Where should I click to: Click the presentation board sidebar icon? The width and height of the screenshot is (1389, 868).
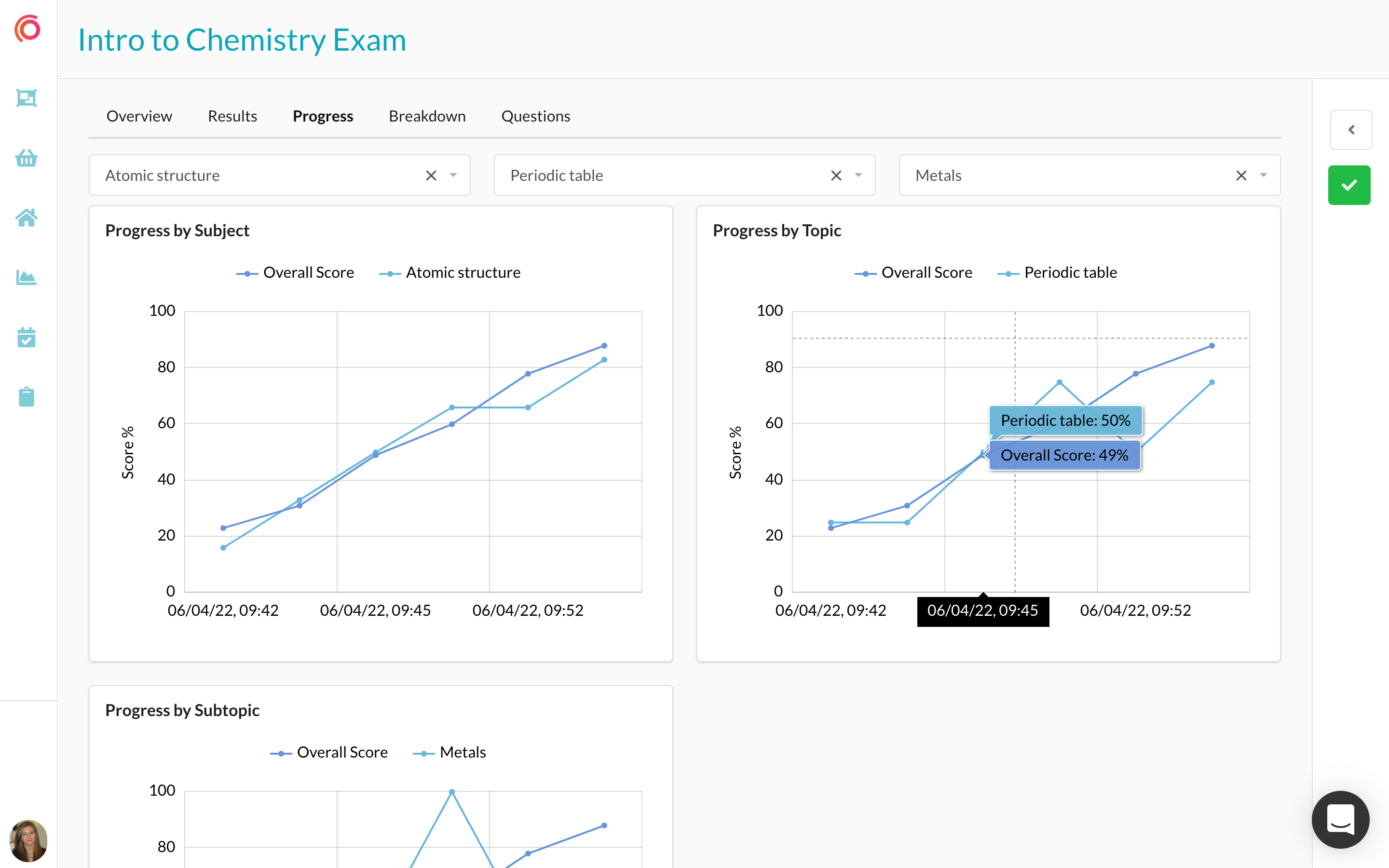point(27,98)
